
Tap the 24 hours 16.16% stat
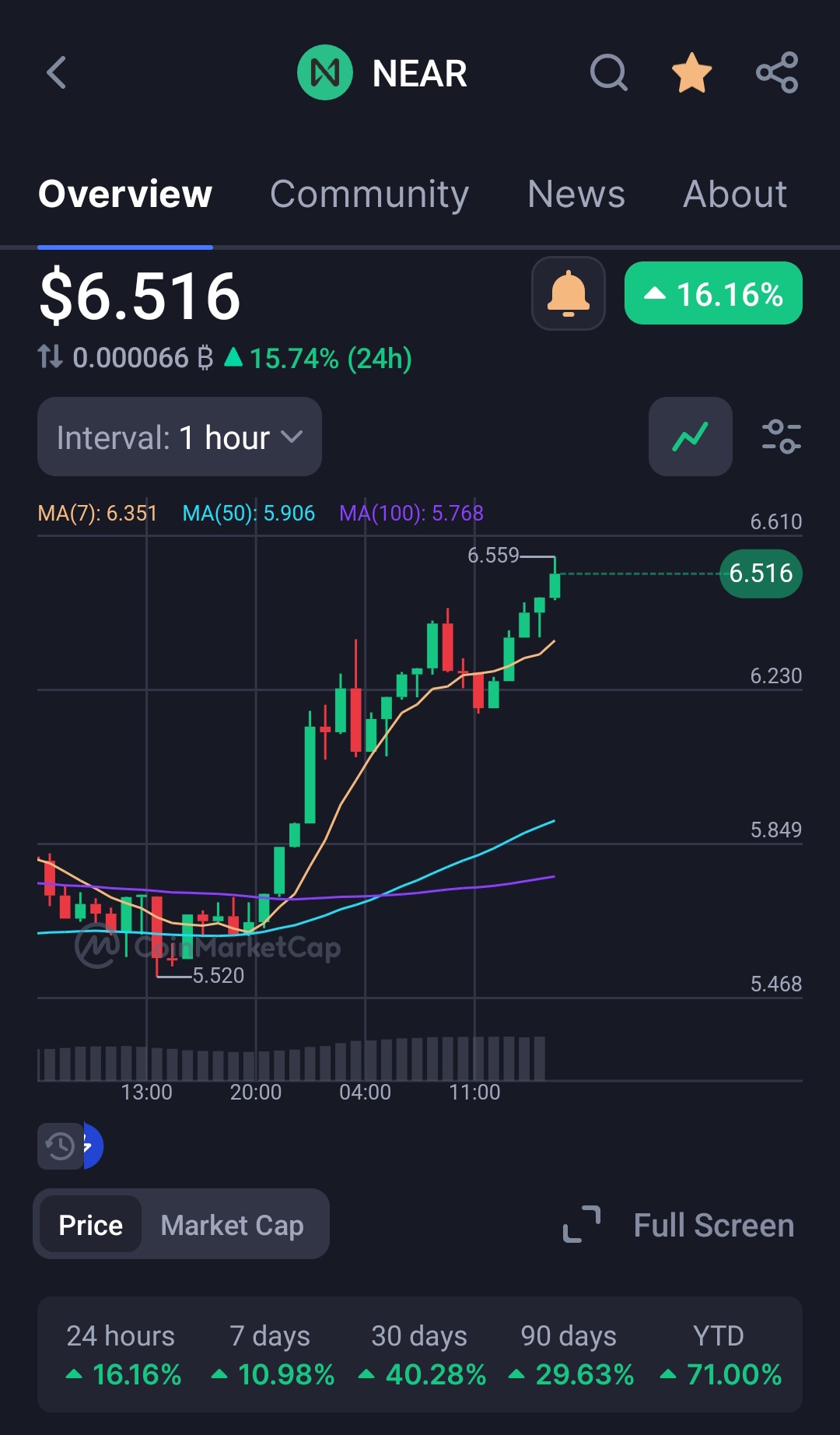tap(122, 1355)
